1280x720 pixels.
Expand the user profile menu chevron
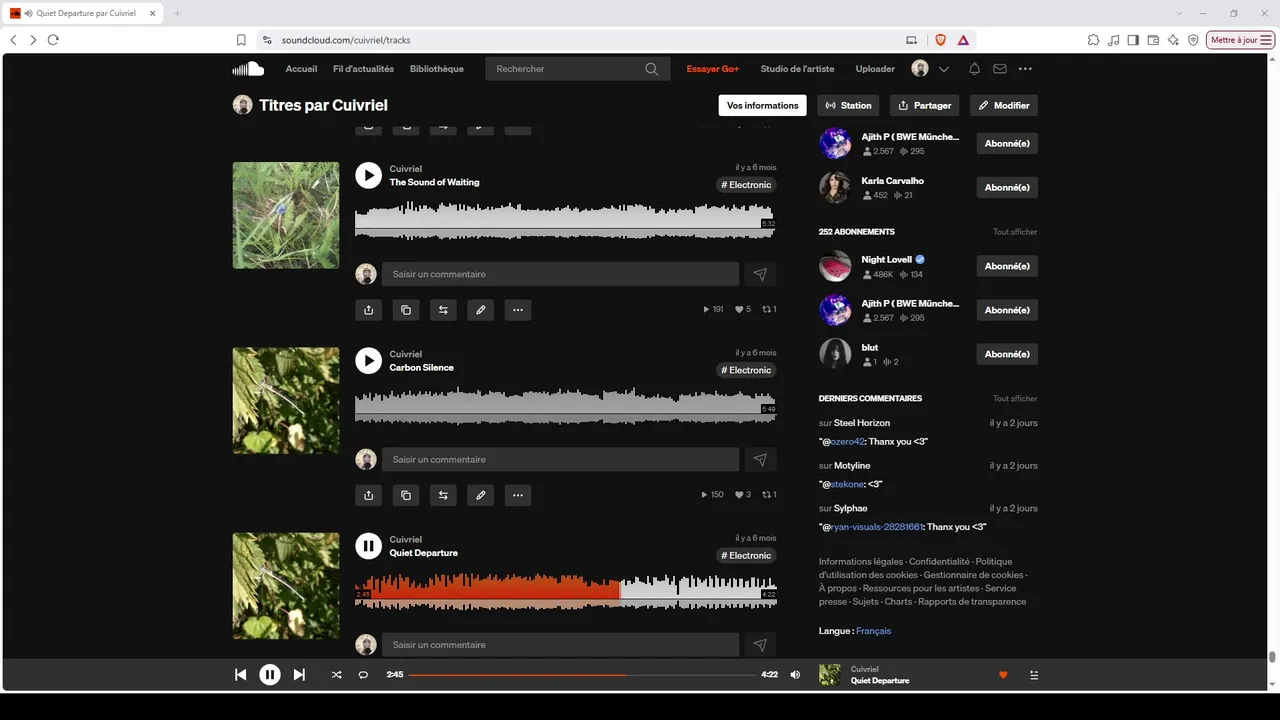click(944, 69)
